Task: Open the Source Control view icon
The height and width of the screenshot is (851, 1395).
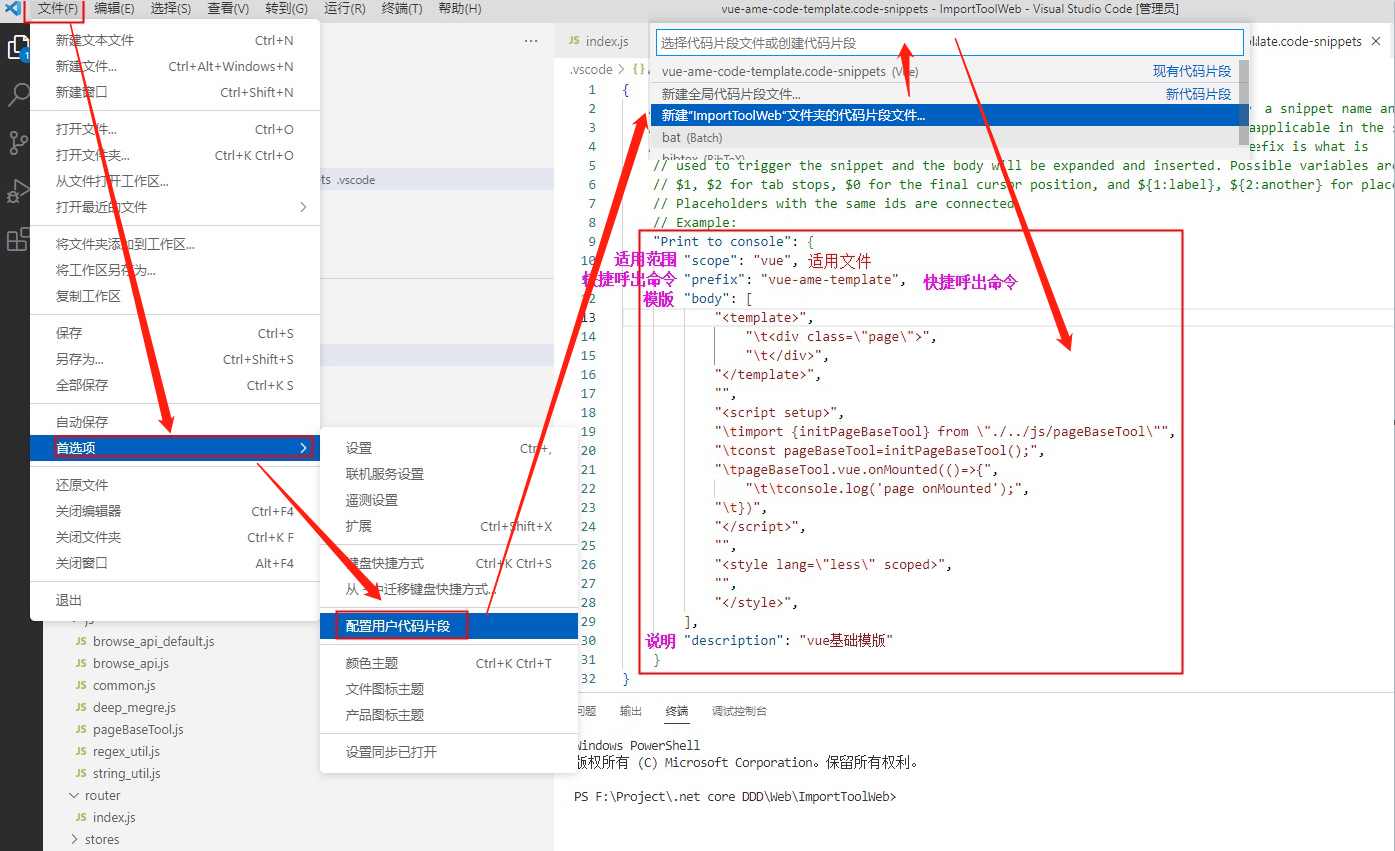Action: [18, 142]
